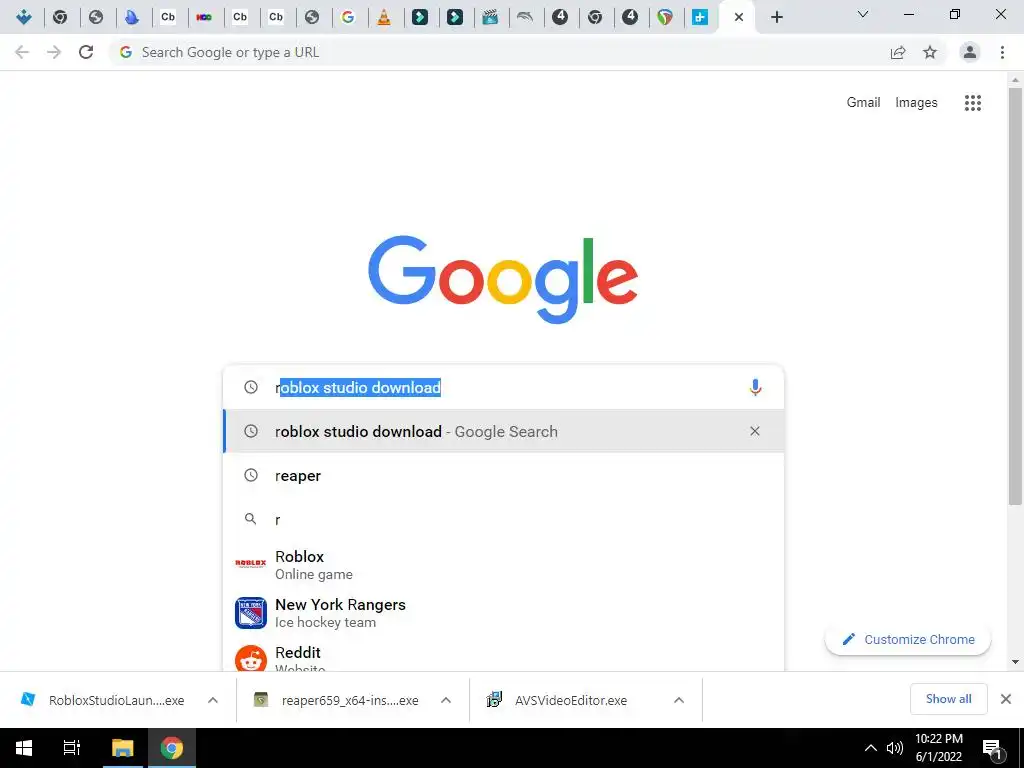Click Show all downloads
The width and height of the screenshot is (1024, 768).
(x=949, y=699)
